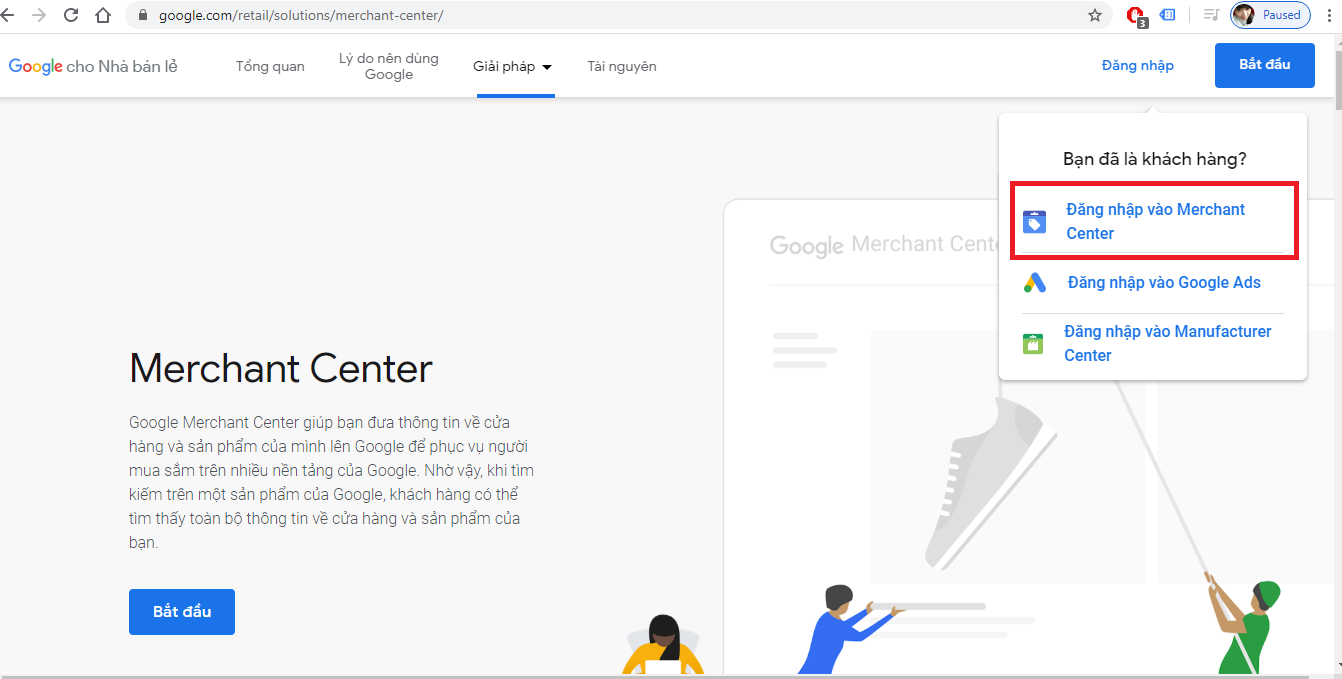Click the browser forward arrow

[x=39, y=15]
